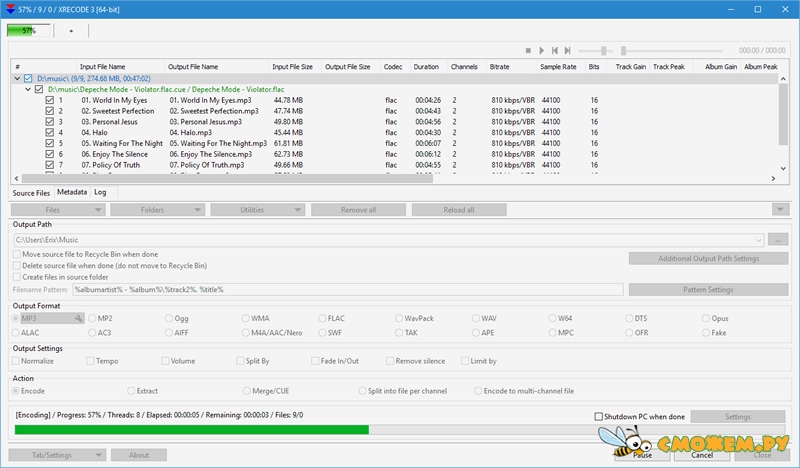Open dropdown arrow right of Reload all

(780, 209)
